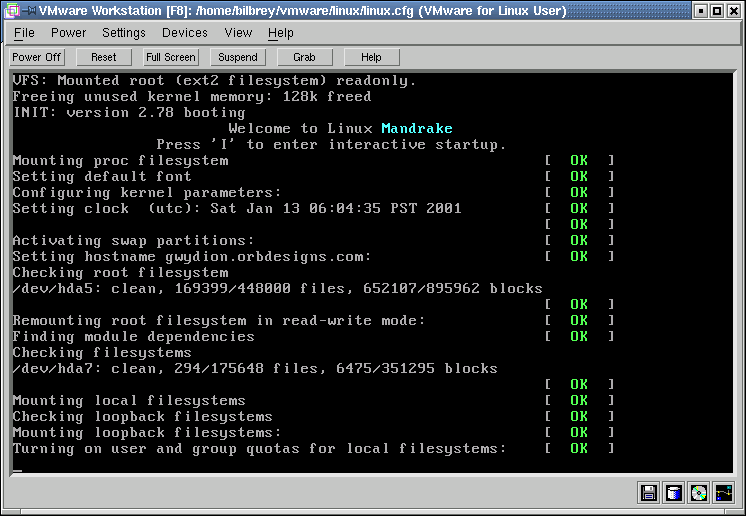
Task: Click the CD-ROM device icon
Action: pyautogui.click(x=699, y=492)
